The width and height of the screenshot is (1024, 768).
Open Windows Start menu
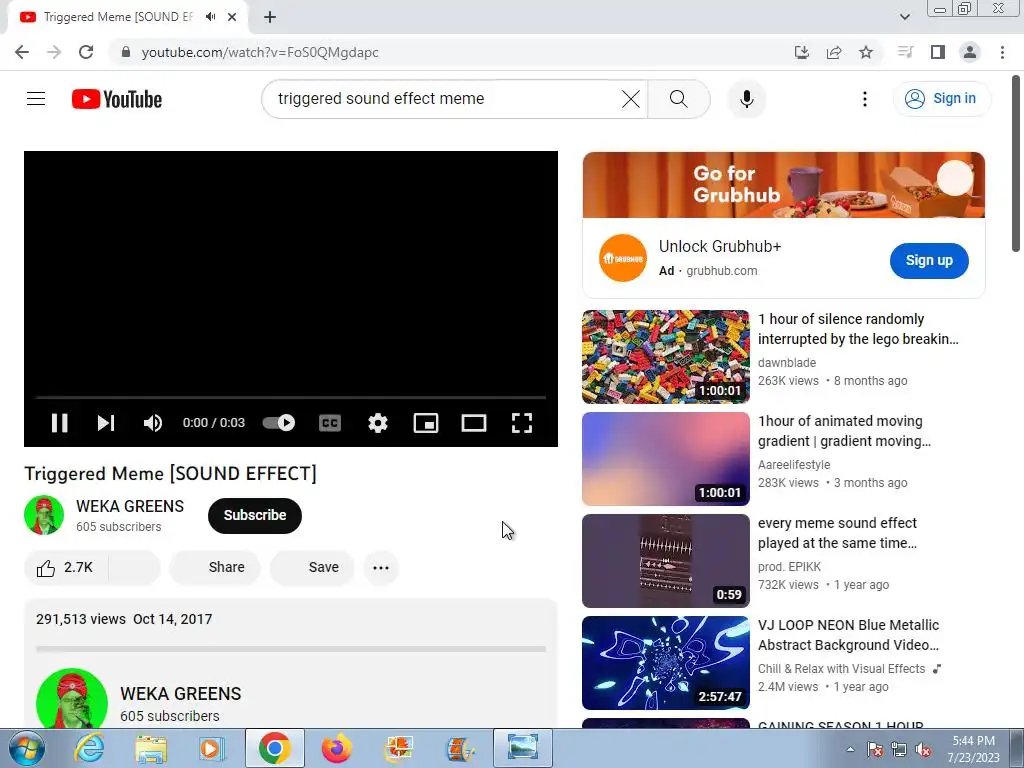[27, 748]
